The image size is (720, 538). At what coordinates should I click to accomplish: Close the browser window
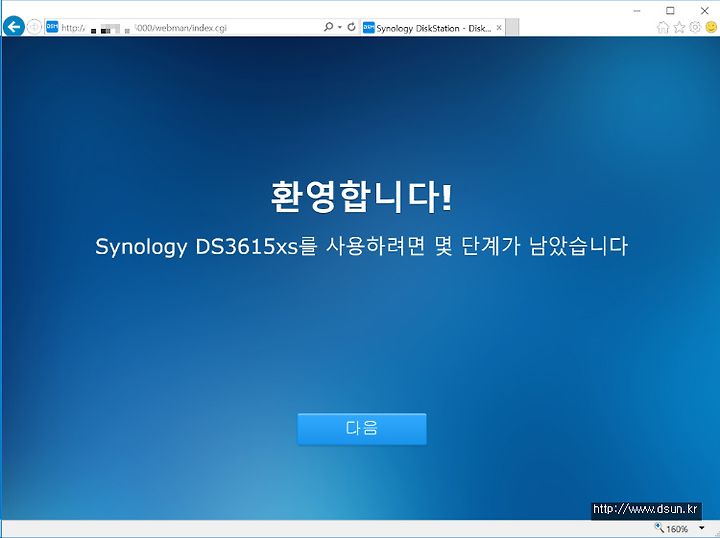704,11
